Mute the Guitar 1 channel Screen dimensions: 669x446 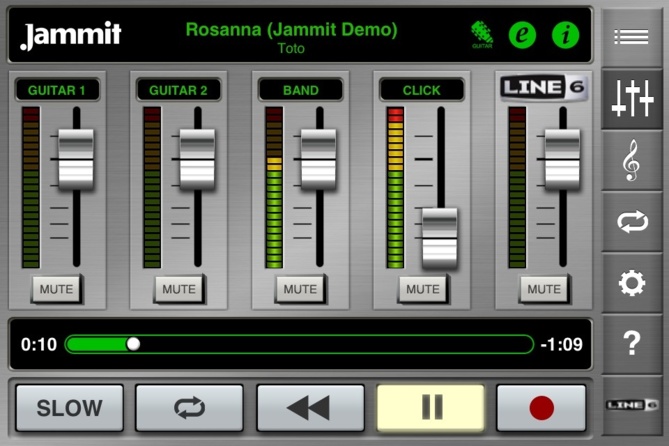coord(57,289)
